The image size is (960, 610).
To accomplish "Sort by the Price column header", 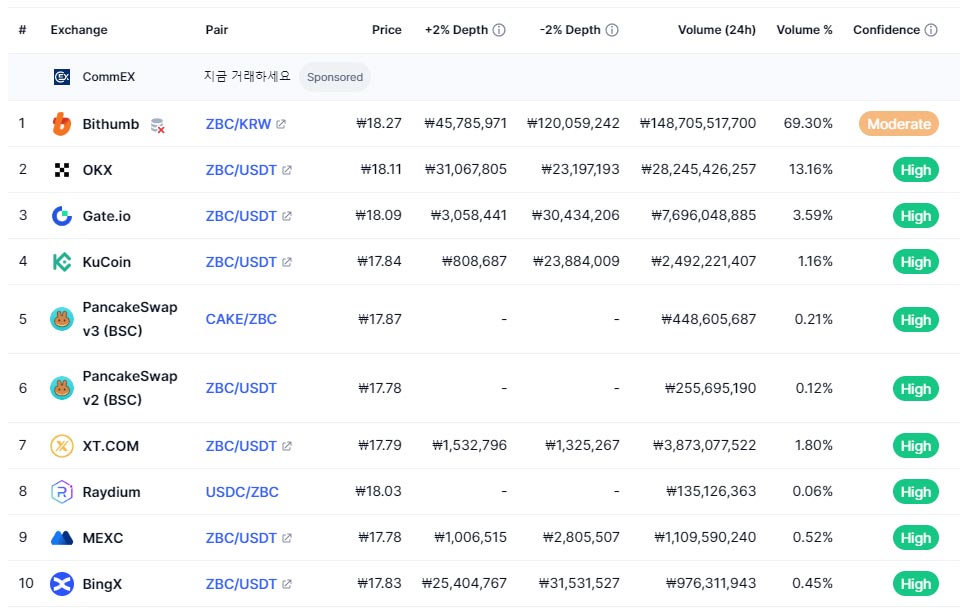I will point(387,29).
